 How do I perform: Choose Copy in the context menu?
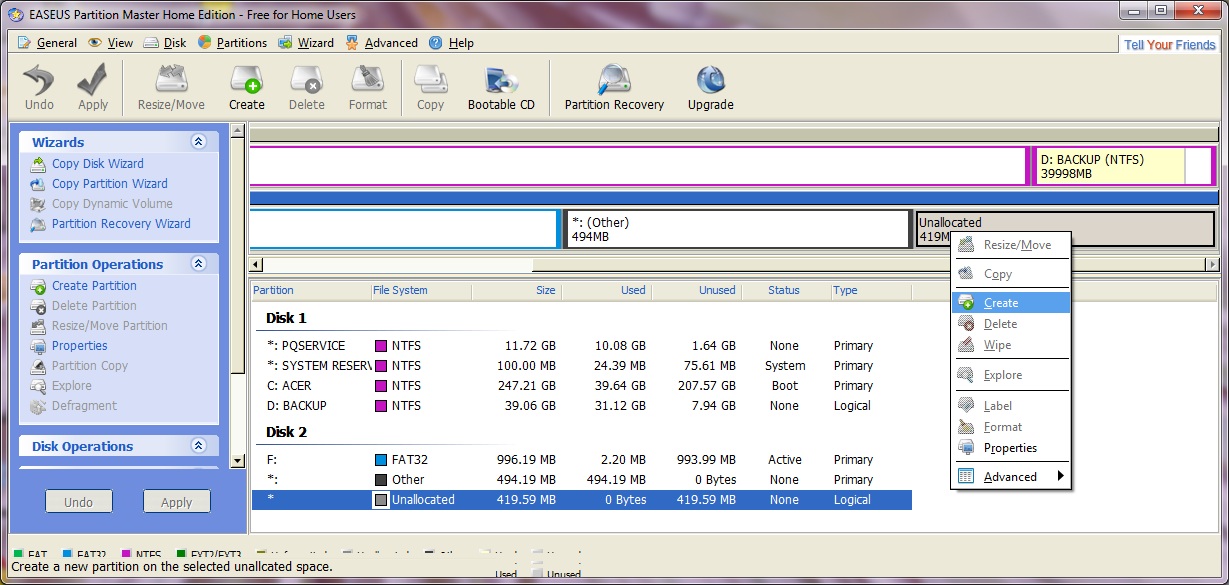point(1011,274)
